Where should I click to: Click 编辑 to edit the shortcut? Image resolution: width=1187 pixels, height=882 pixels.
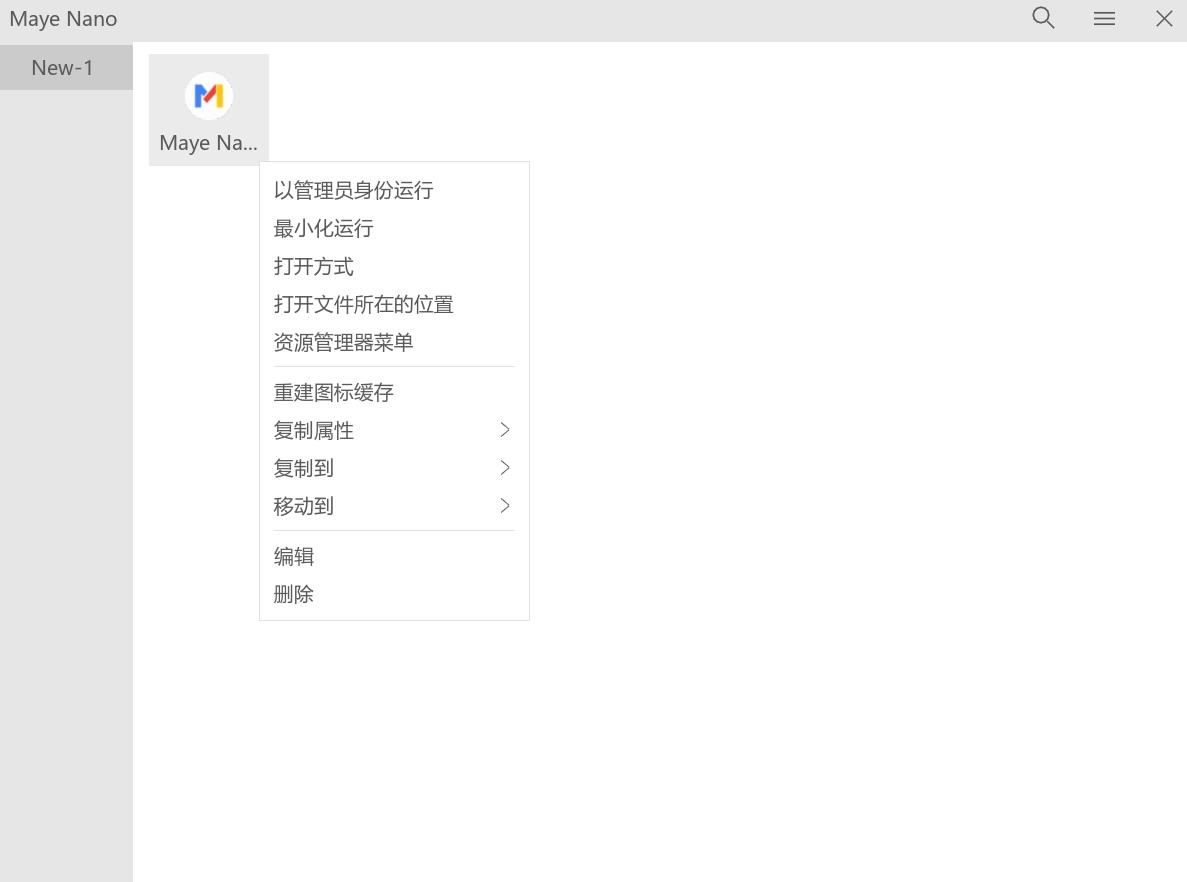tap(293, 556)
